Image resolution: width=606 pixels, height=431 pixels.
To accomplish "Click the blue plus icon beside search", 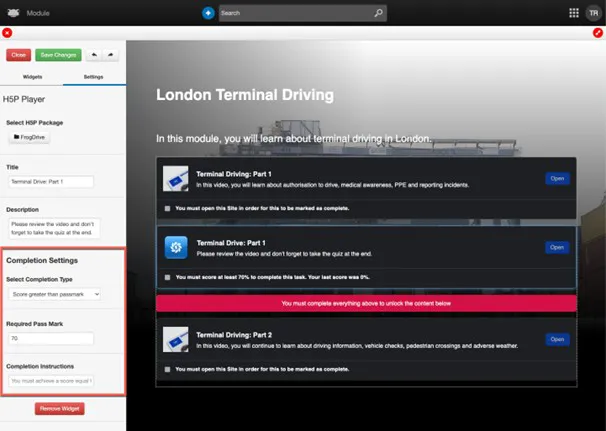I will pos(208,13).
